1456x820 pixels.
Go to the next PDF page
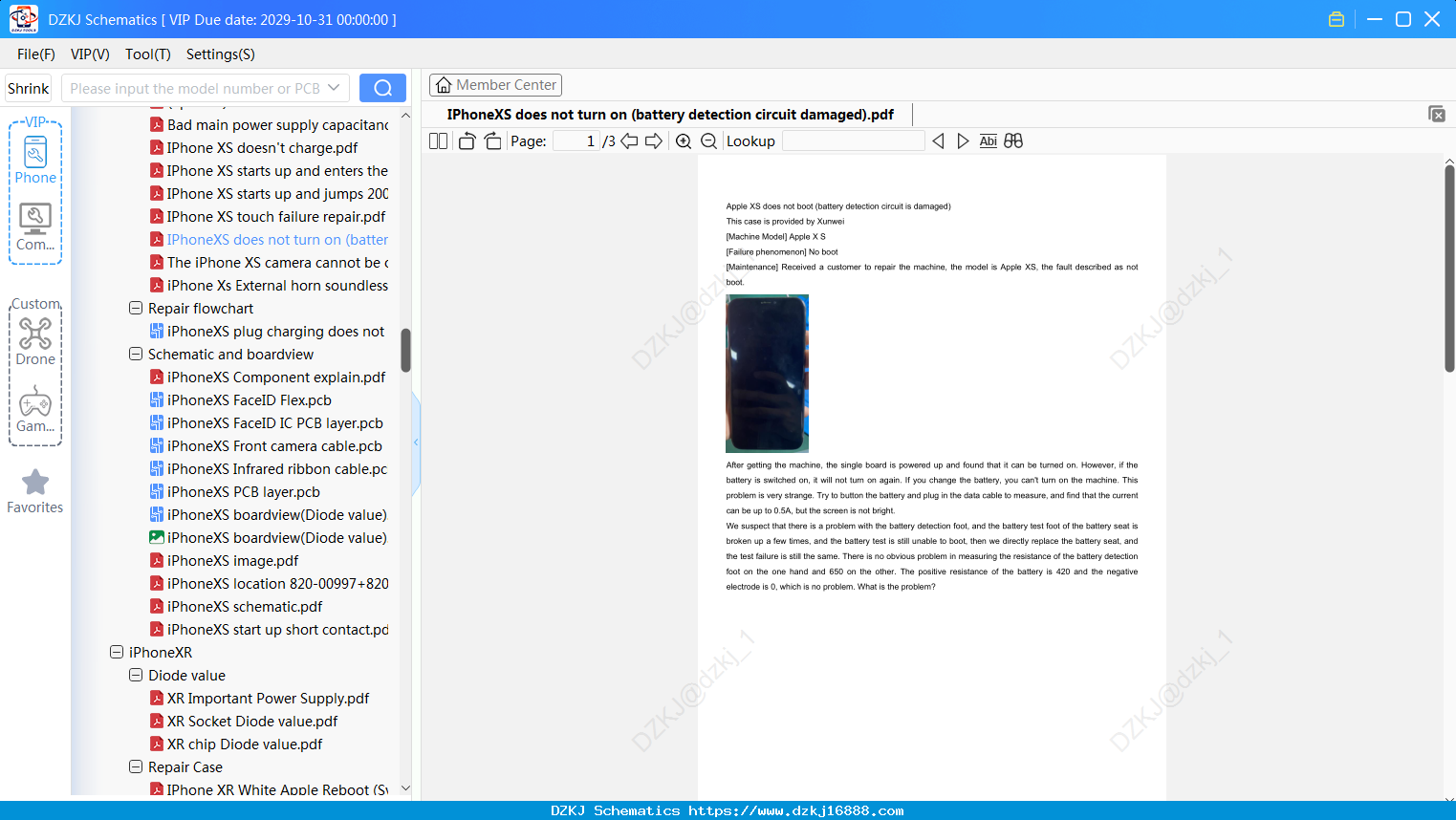coord(654,141)
